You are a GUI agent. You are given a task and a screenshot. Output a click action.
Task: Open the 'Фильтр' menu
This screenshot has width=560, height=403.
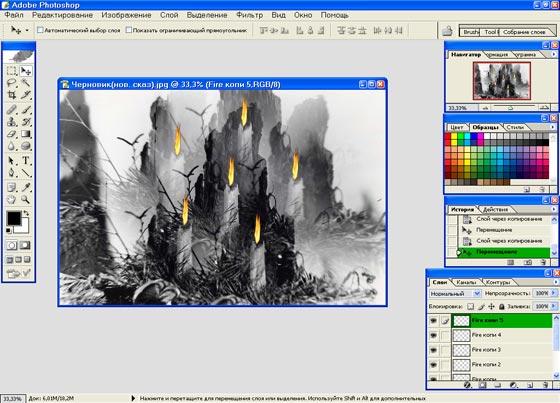click(x=249, y=15)
